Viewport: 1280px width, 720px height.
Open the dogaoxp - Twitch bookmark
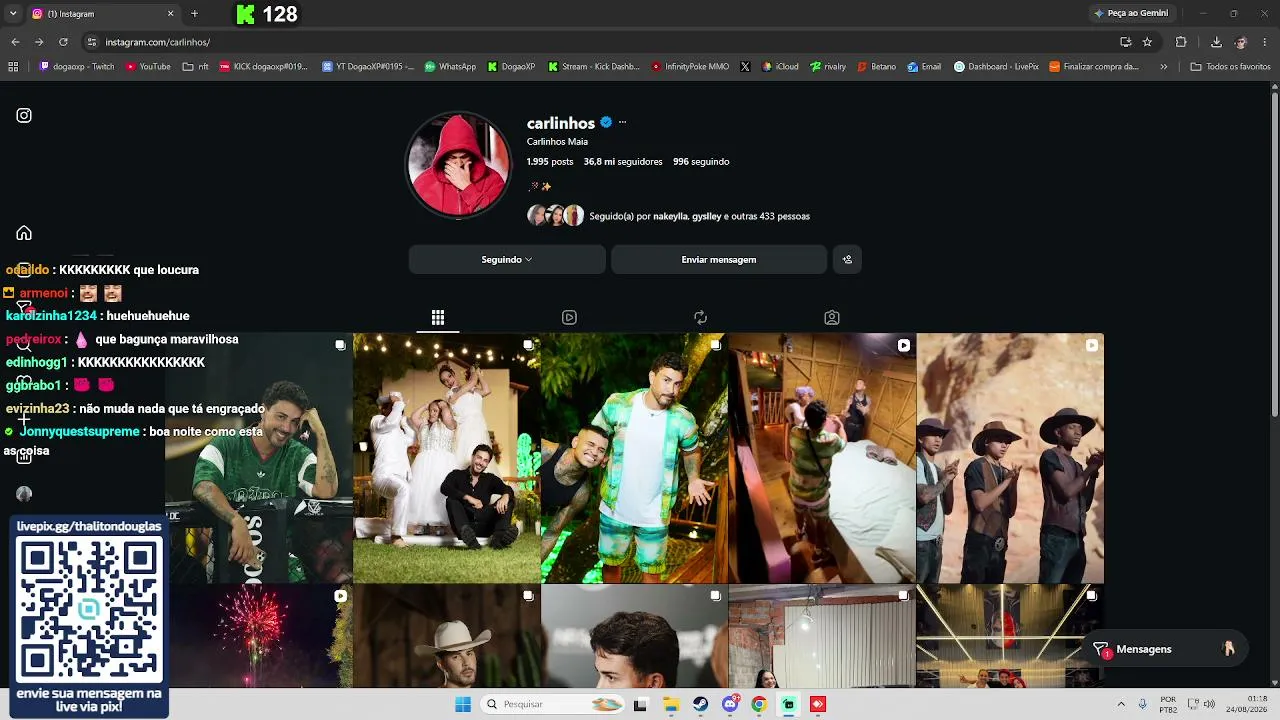(x=77, y=67)
